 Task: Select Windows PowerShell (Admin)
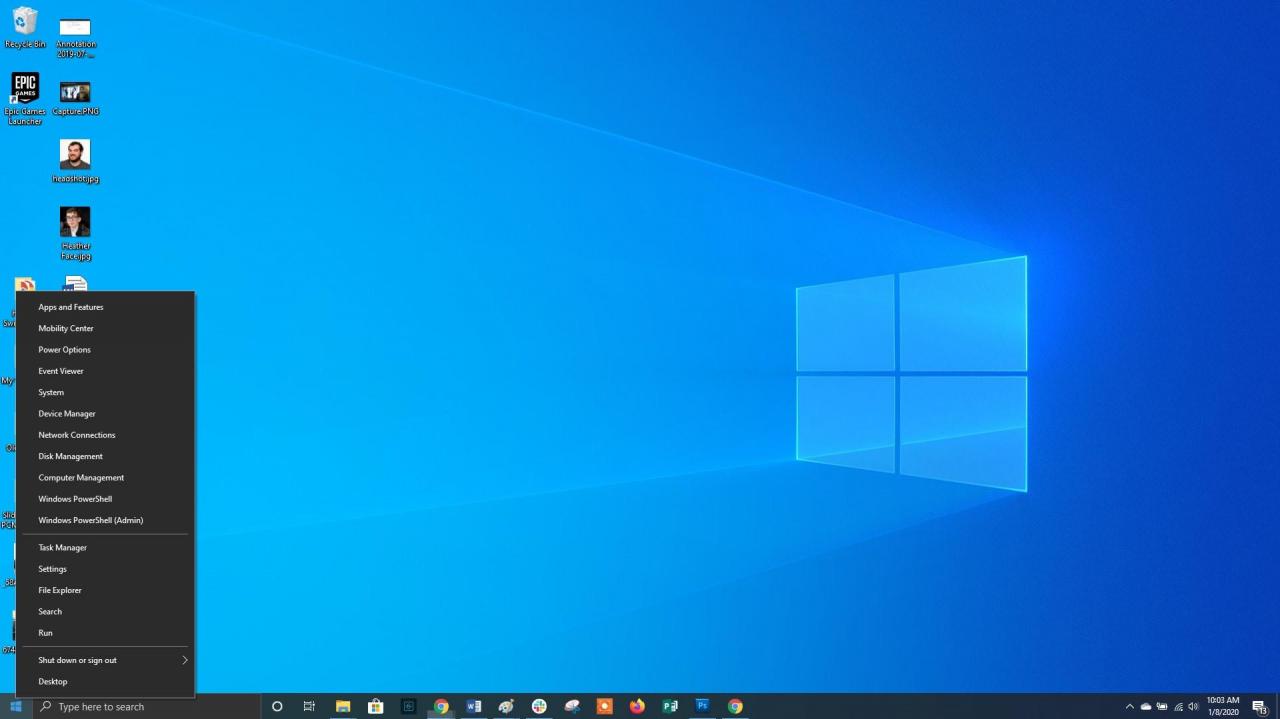[x=90, y=520]
